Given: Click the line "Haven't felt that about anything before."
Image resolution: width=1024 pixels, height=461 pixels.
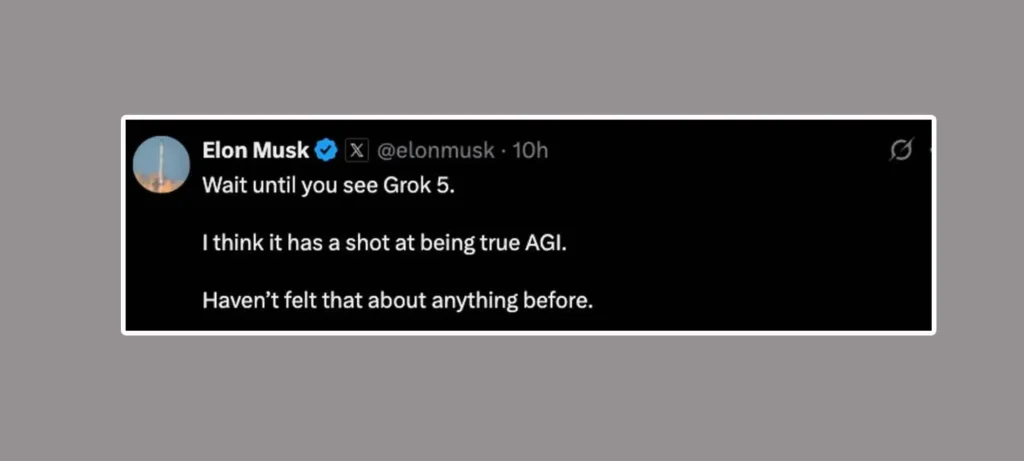Looking at the screenshot, I should (397, 299).
